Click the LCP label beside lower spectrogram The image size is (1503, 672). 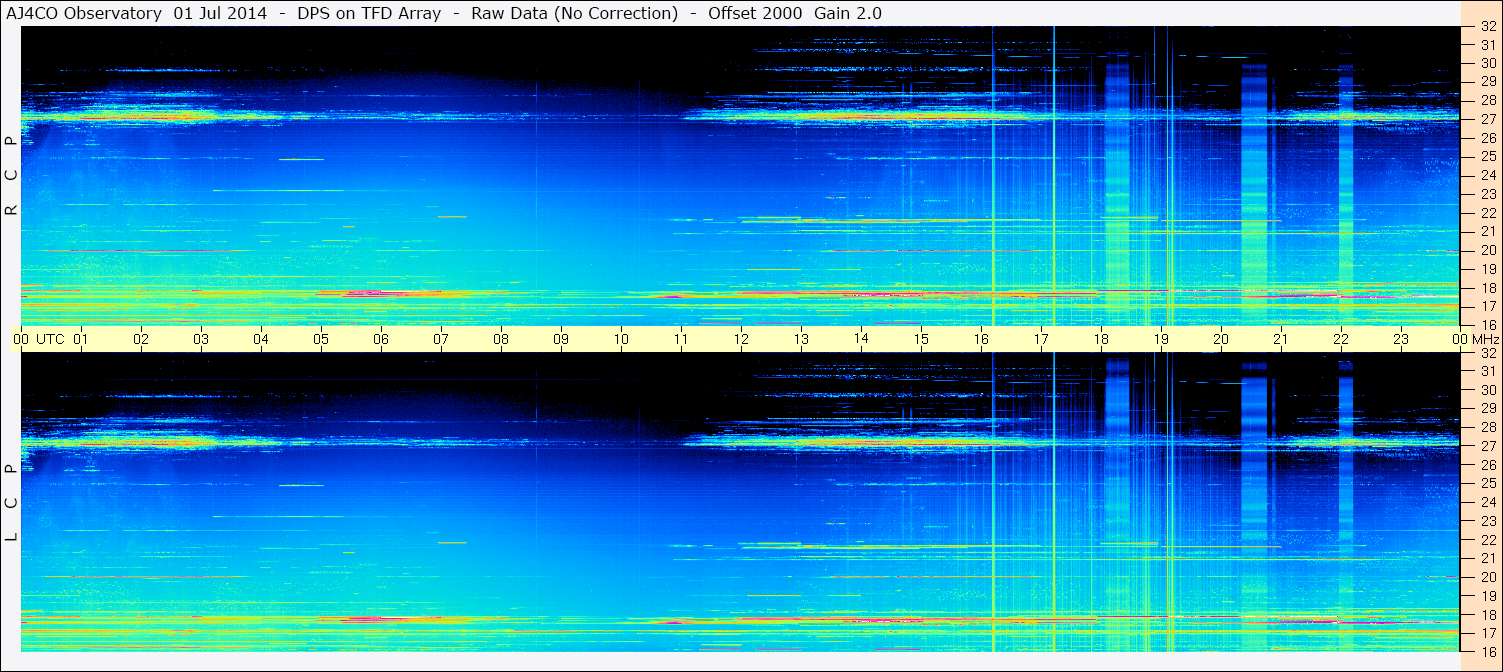[12, 502]
